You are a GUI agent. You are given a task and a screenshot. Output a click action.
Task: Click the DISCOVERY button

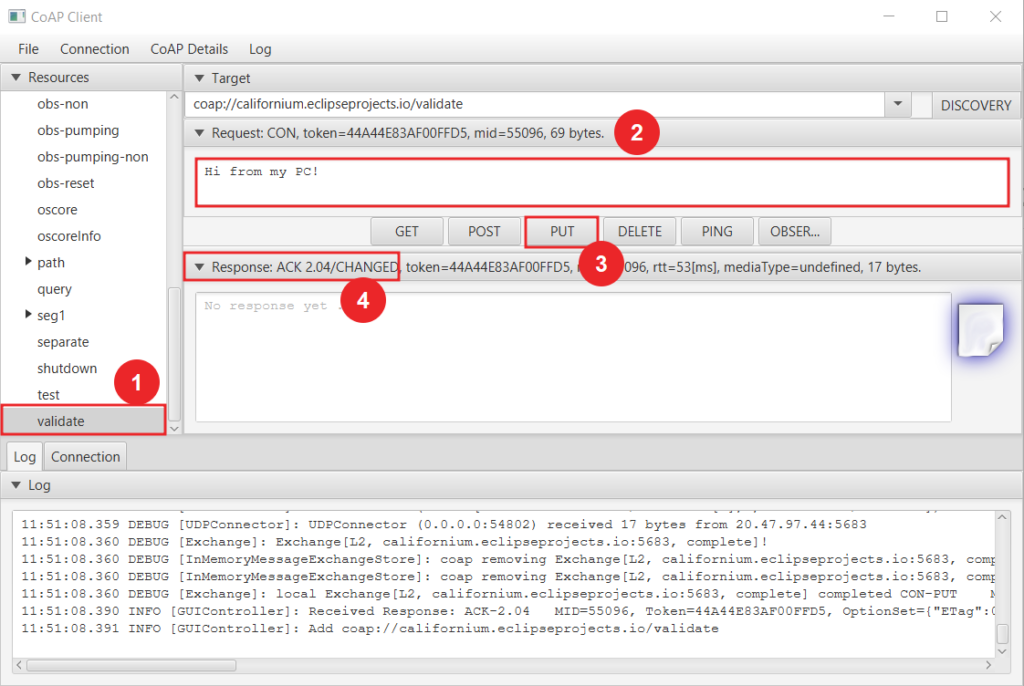click(x=976, y=105)
